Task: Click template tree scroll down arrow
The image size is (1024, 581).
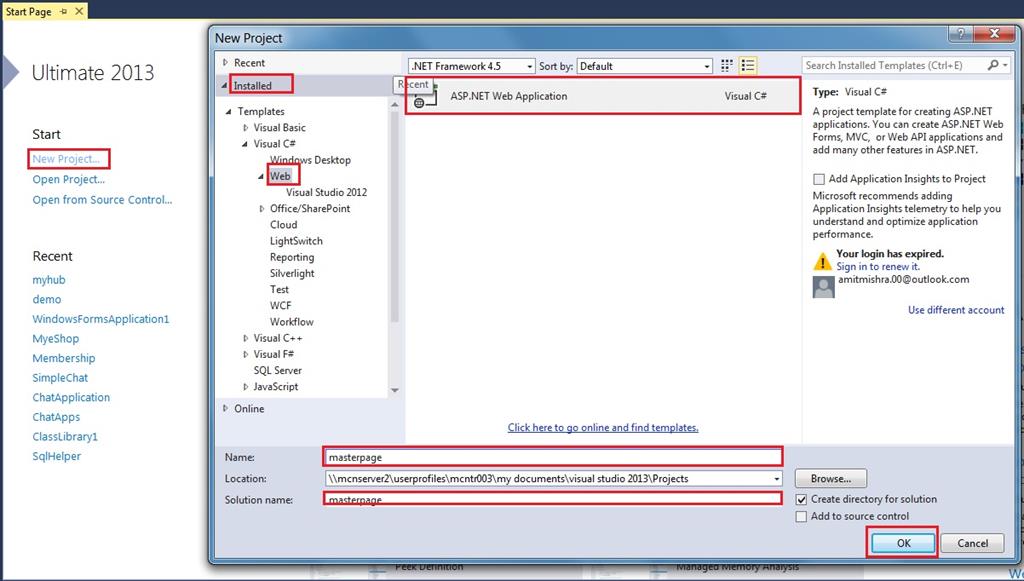Action: tap(394, 390)
